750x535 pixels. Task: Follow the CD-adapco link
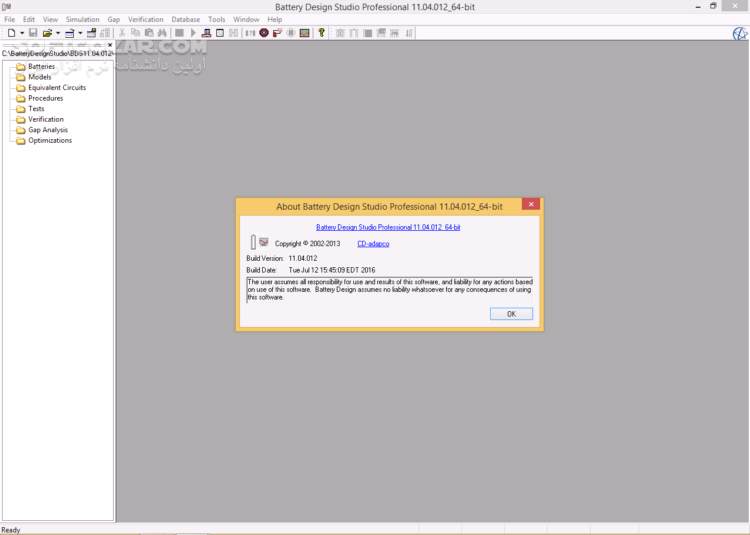pyautogui.click(x=374, y=243)
